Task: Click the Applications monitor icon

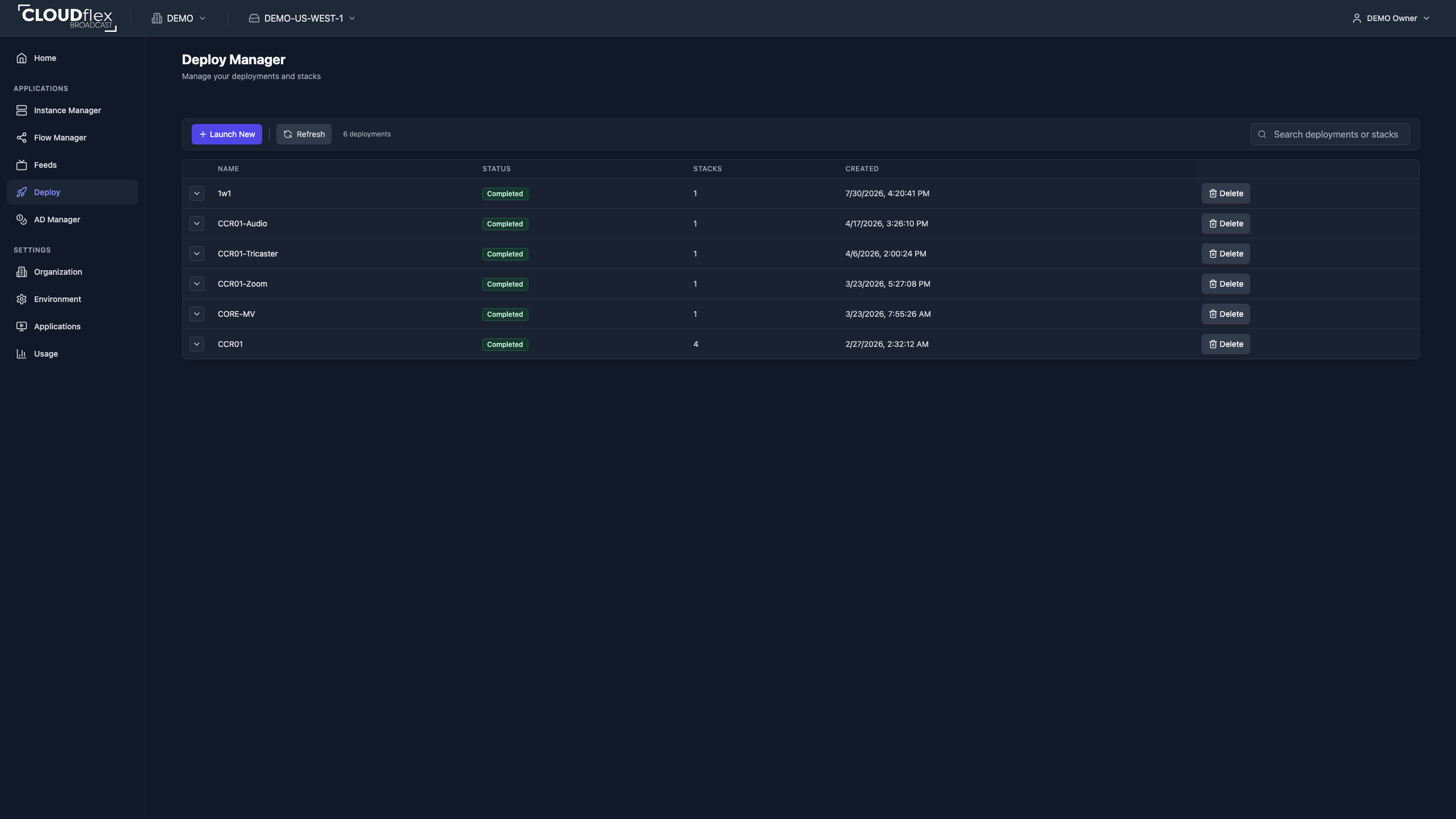Action: 22,326
